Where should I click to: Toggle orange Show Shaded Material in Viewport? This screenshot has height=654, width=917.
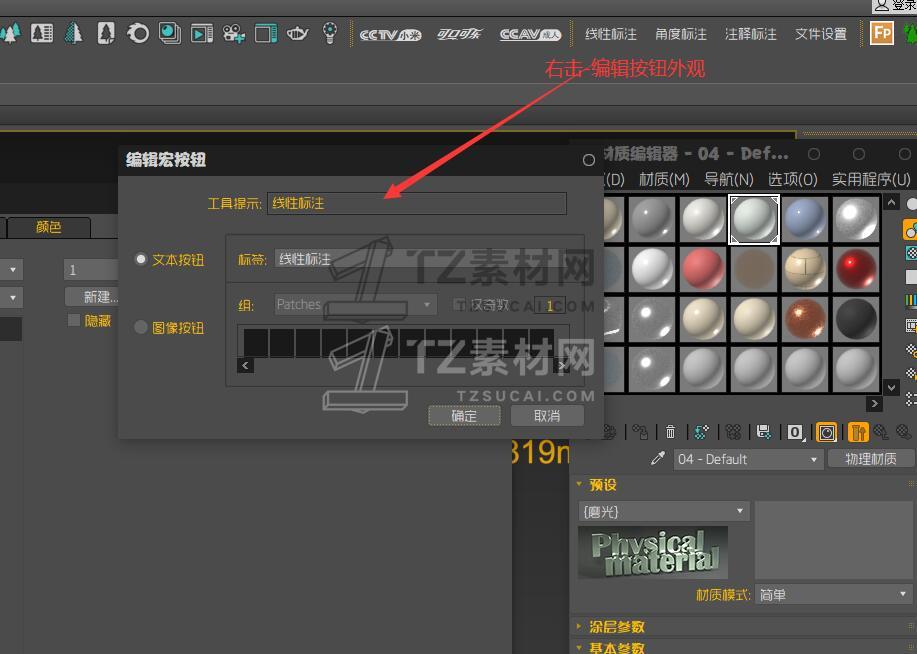point(826,432)
